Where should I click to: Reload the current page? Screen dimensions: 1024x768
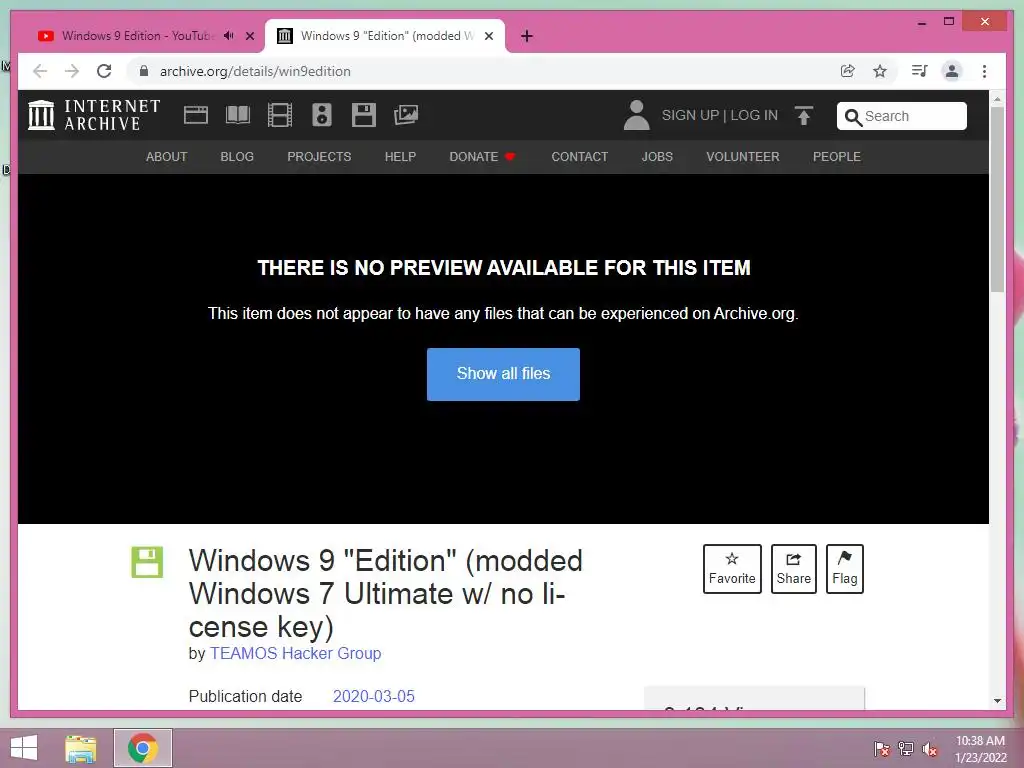point(104,71)
